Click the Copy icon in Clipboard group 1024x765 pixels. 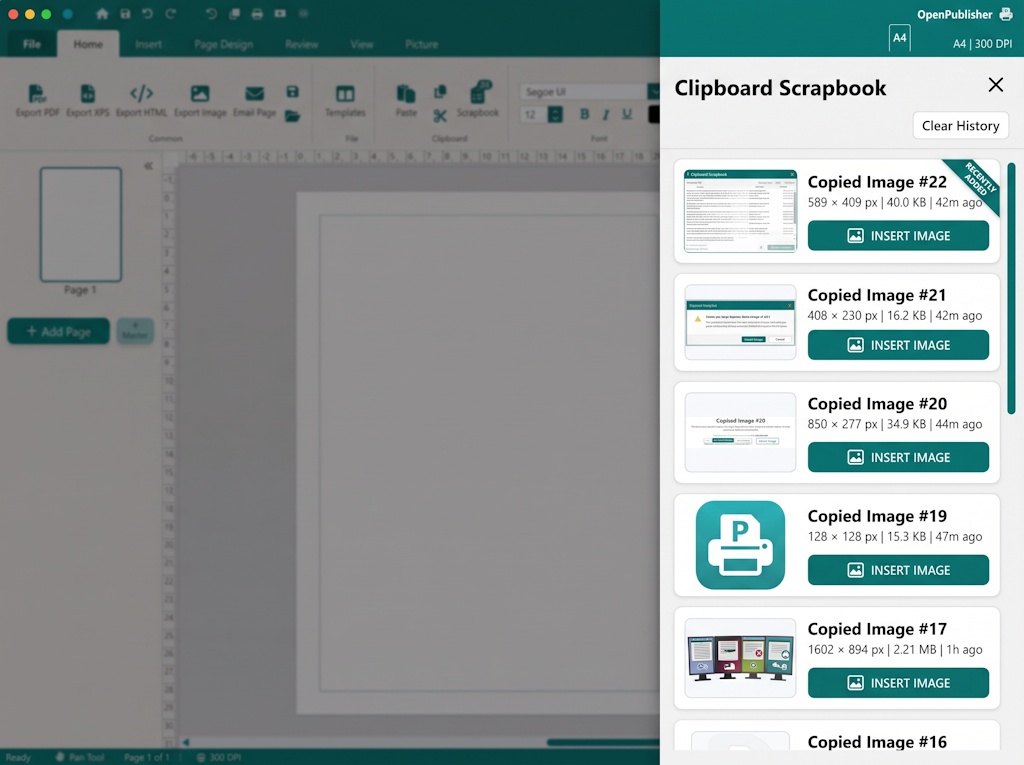tap(440, 91)
